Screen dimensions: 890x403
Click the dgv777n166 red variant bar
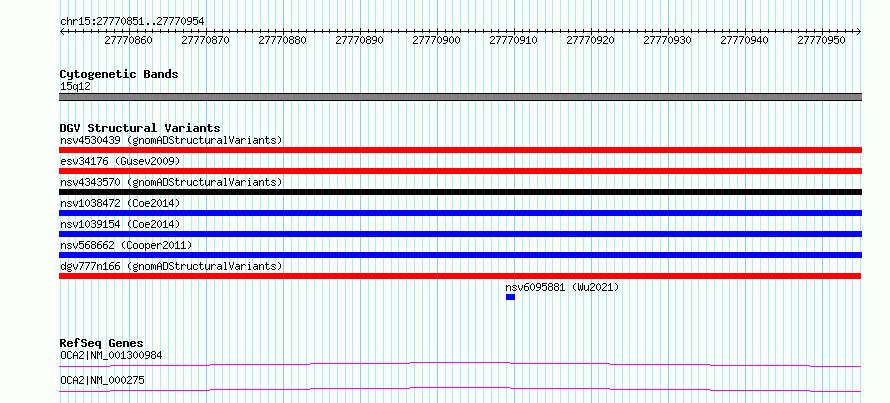(460, 276)
